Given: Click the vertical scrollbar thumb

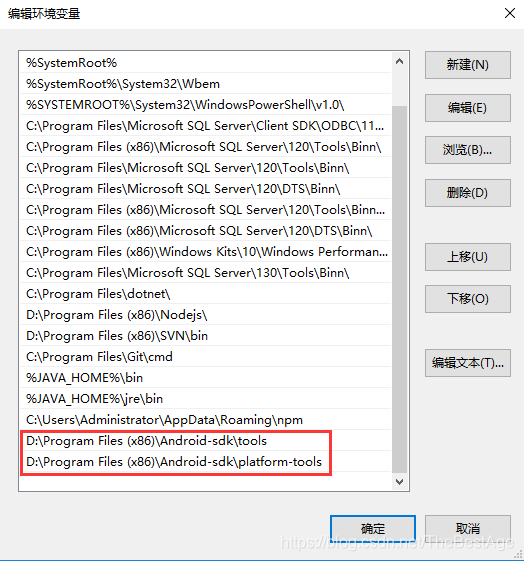Looking at the screenshot, I should coord(400,289).
